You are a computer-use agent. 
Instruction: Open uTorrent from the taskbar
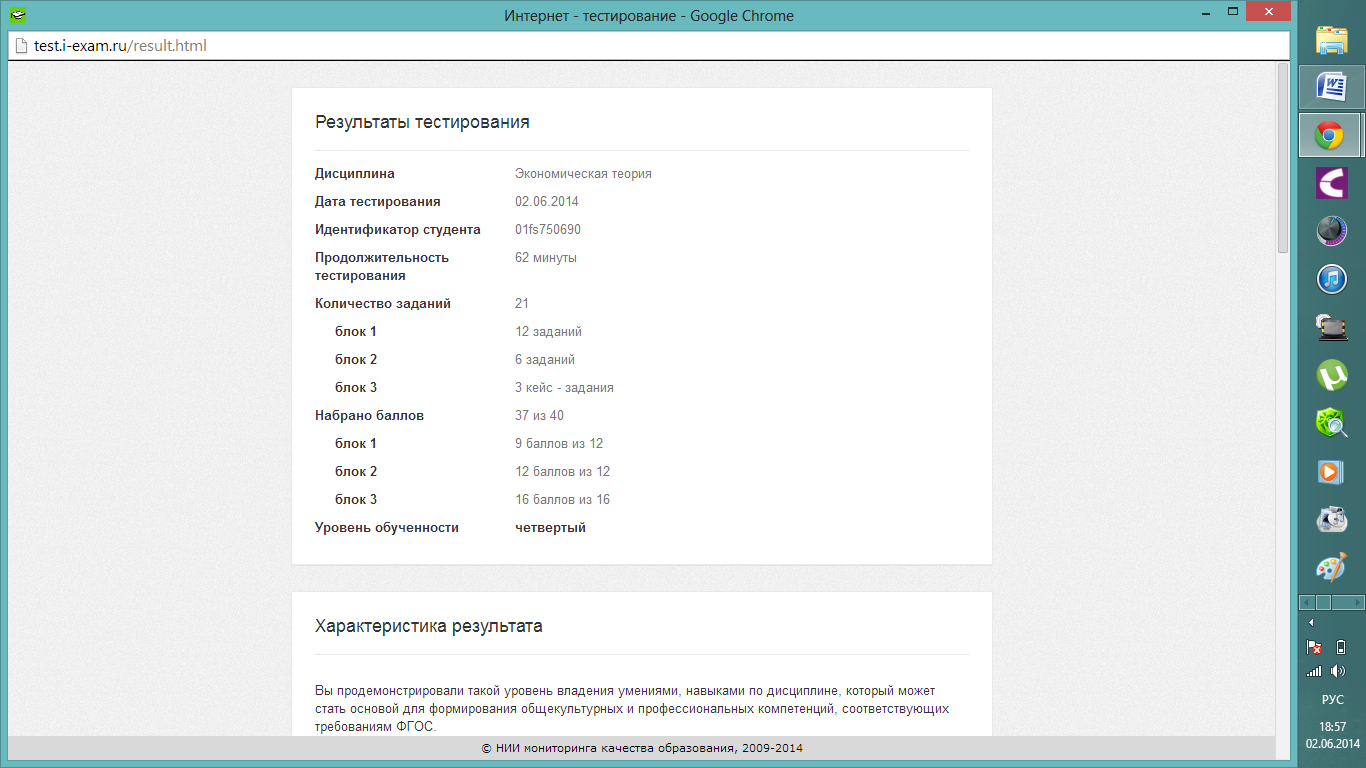coord(1331,375)
